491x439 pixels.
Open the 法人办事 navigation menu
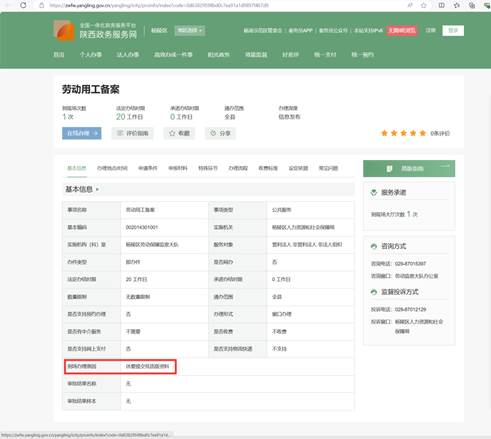[x=128, y=55]
